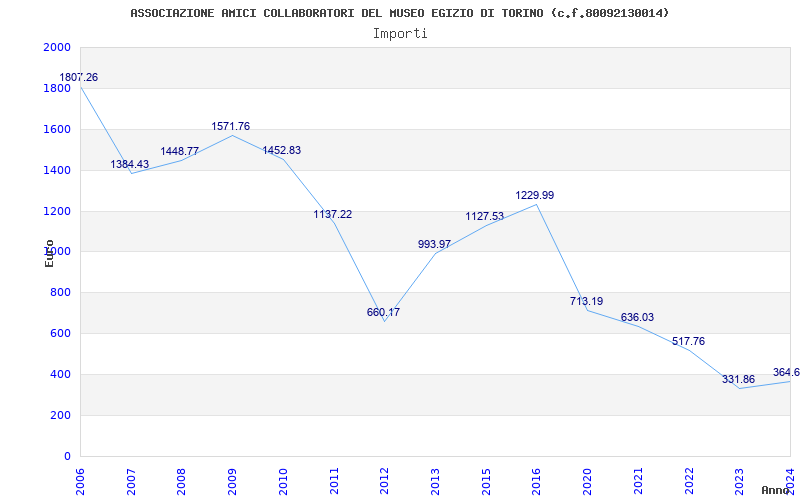
Task: Click x-axis year 2011
Action: click(334, 481)
